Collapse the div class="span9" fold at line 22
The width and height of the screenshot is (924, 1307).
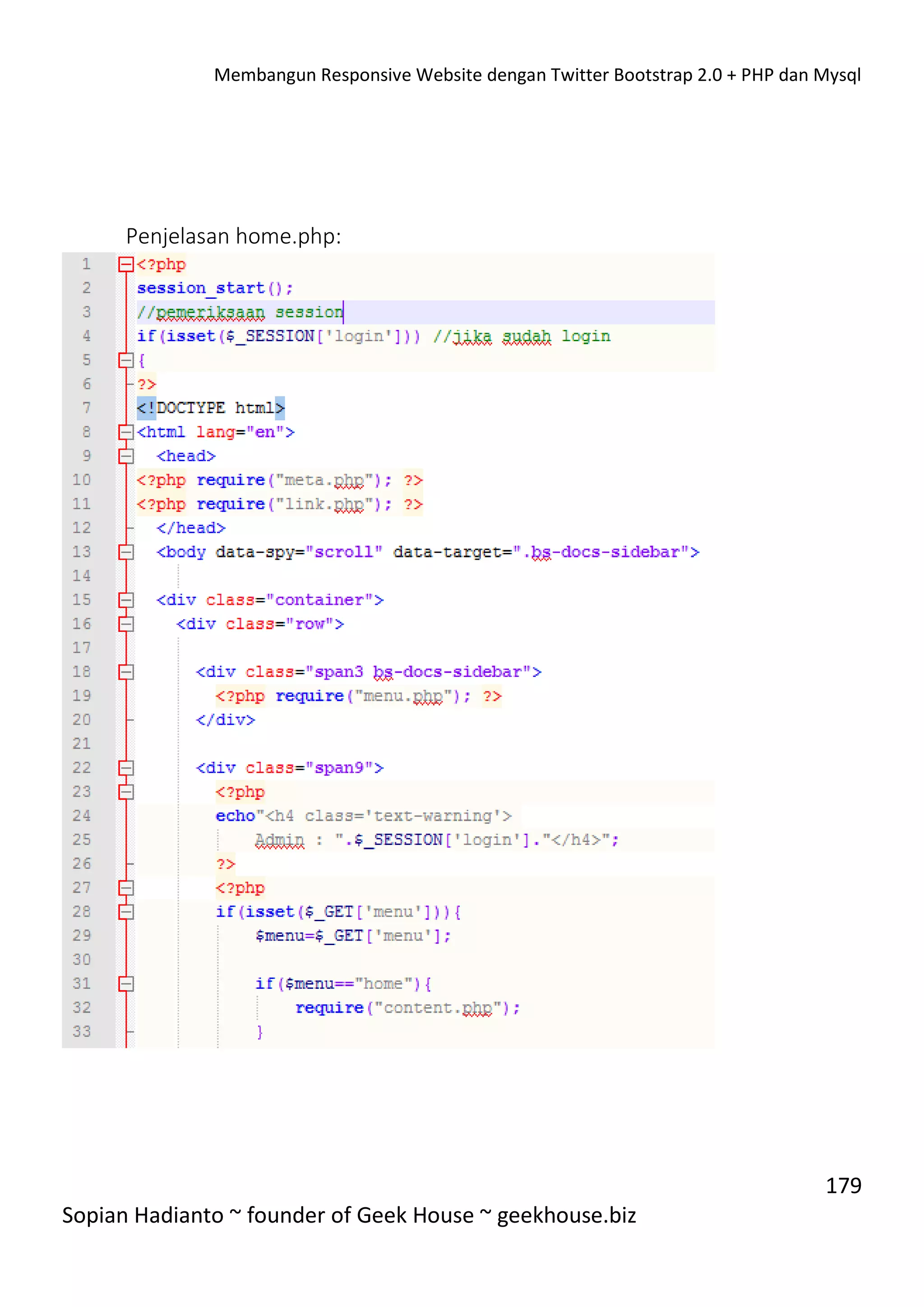[x=126, y=768]
